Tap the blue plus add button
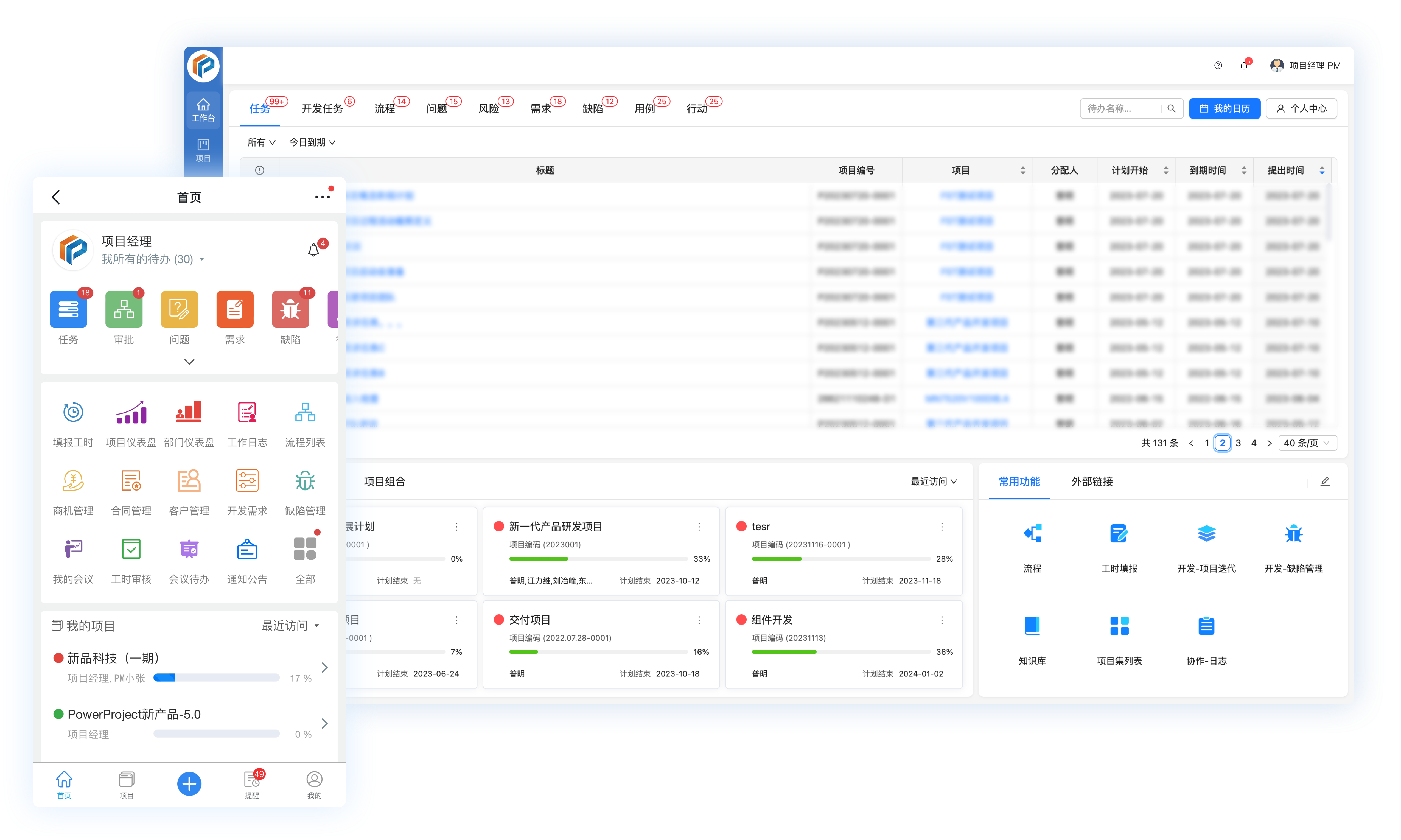Screen dimensions: 1401x840 click(x=189, y=783)
